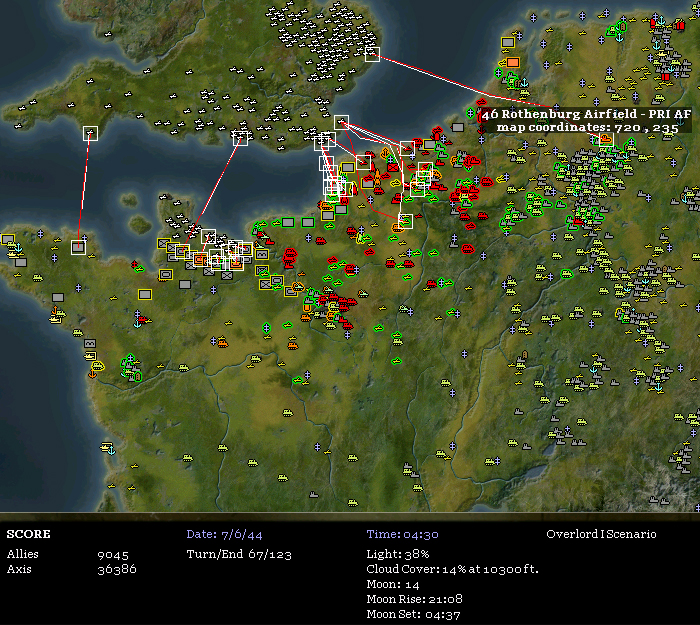This screenshot has width=700, height=625.
Task: Click plain gray rectangle south of the Cotentin peninsula
Action: tap(185, 284)
